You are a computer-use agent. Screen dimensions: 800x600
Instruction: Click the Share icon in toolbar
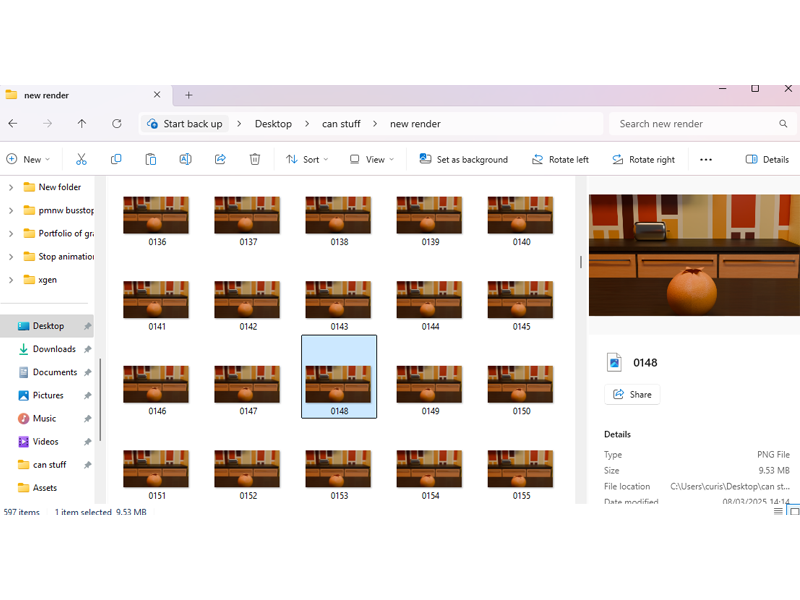220,159
